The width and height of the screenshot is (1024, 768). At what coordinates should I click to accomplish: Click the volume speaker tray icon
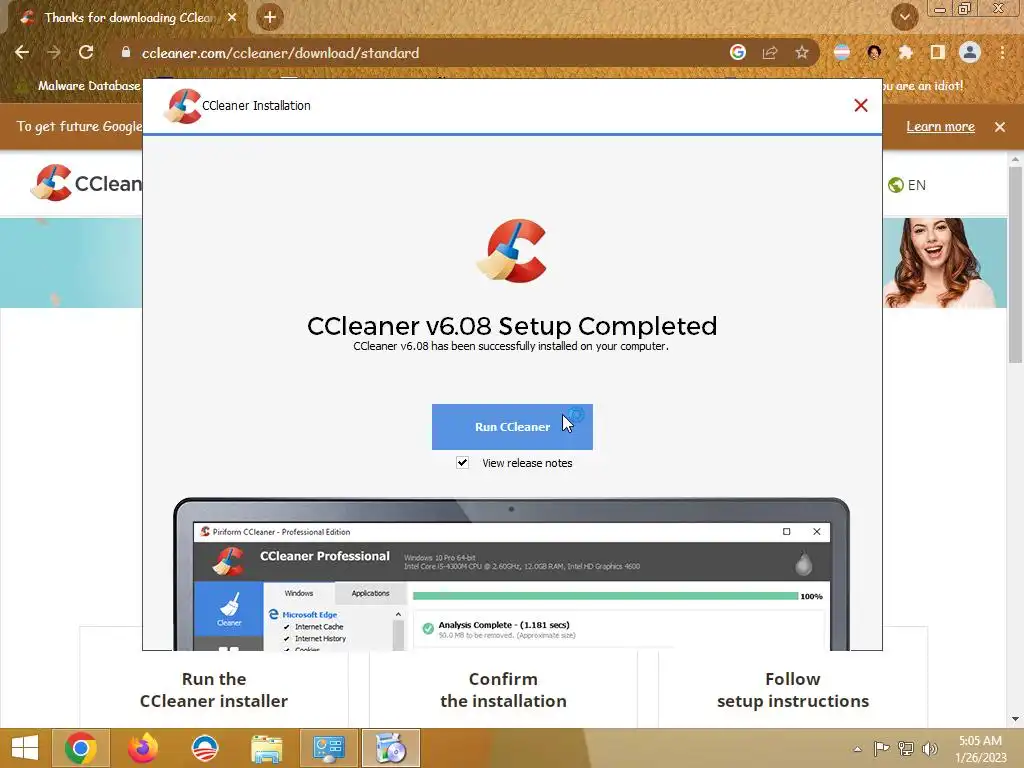pos(929,748)
